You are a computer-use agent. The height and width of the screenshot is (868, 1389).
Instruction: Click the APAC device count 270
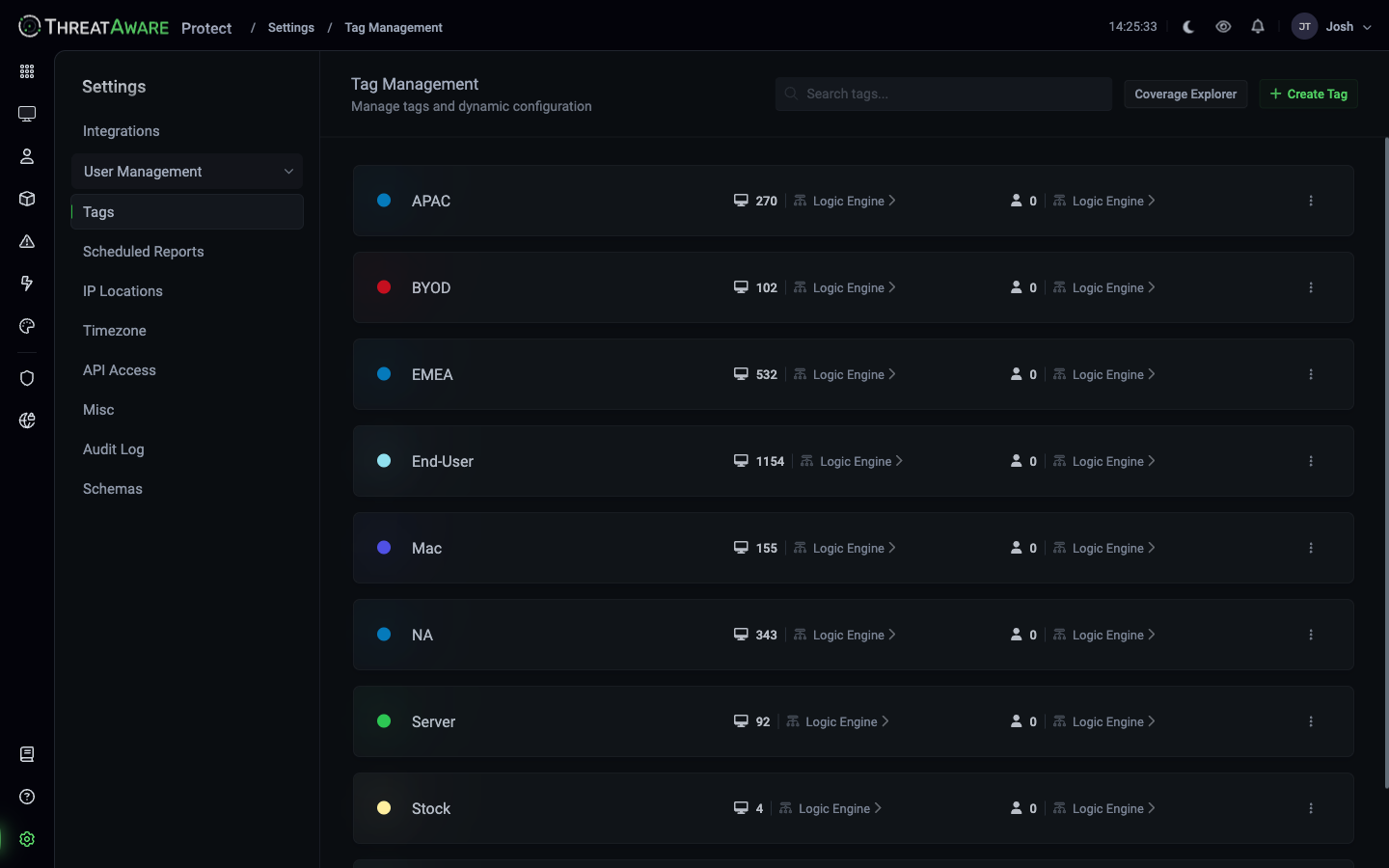pyautogui.click(x=766, y=201)
